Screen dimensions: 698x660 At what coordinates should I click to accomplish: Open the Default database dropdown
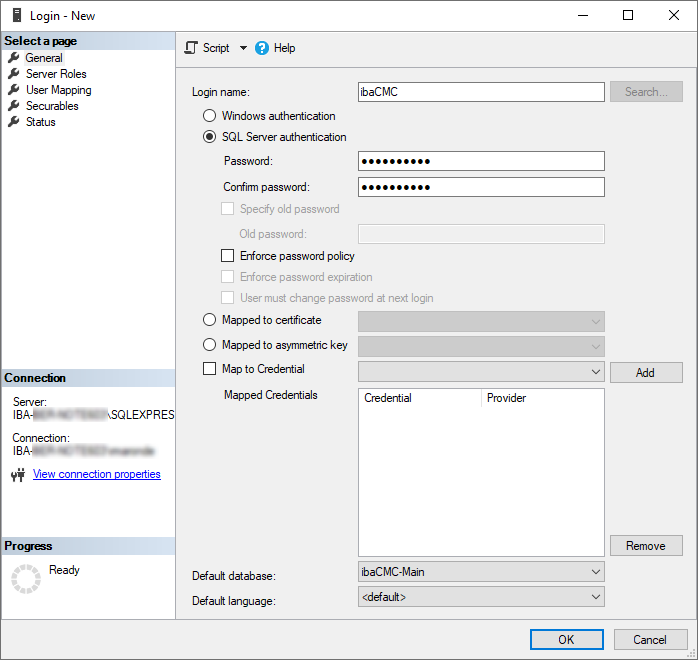coord(595,572)
